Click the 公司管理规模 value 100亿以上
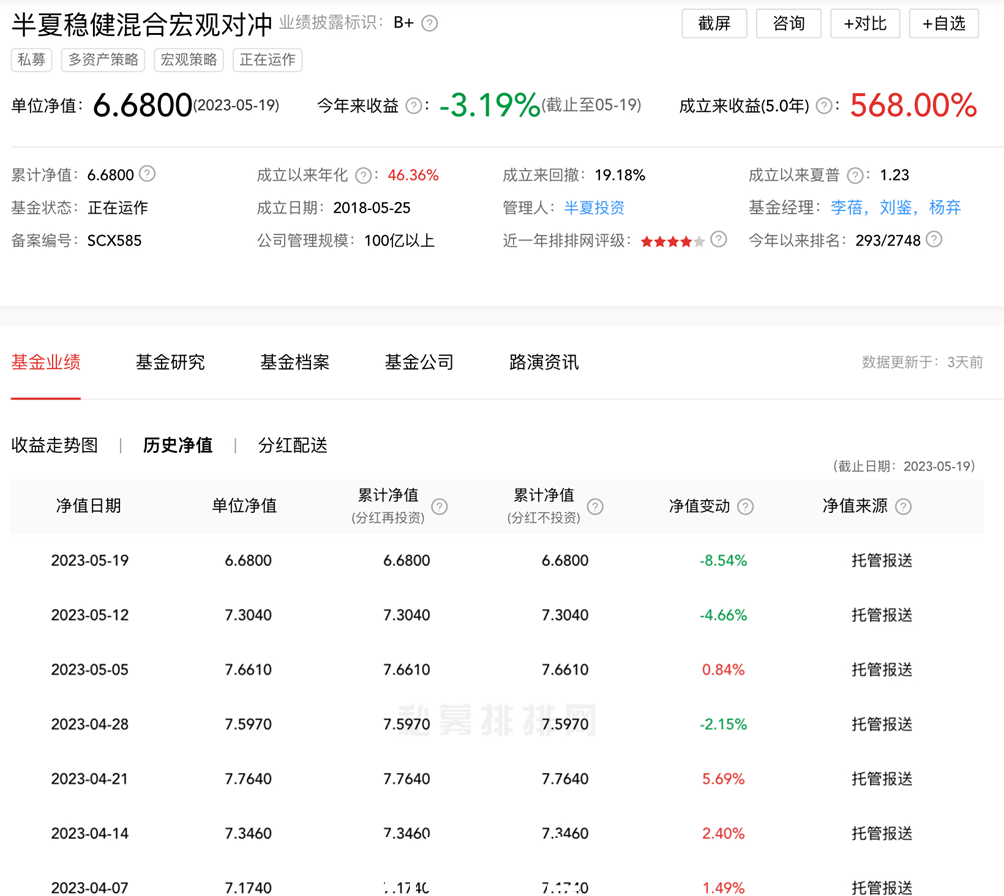The image size is (1004, 896). click(400, 241)
